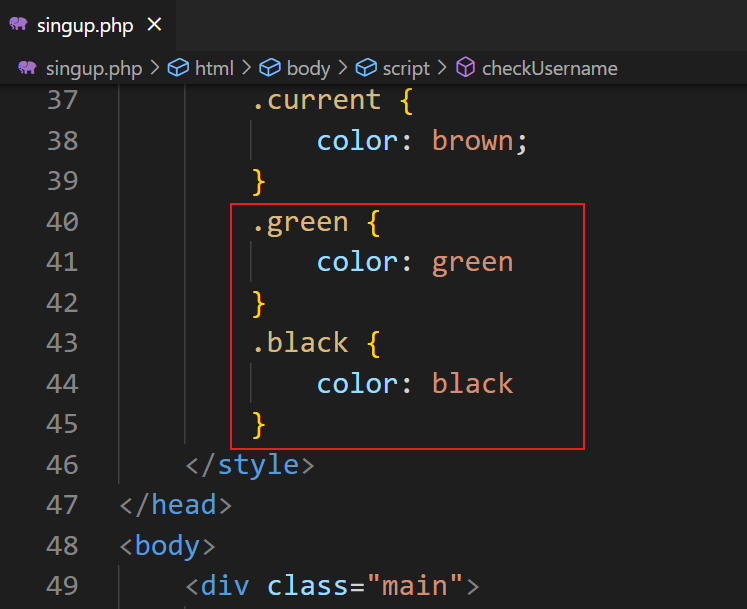Viewport: 747px width, 609px height.
Task: Select the script breadcrumb segment
Action: point(406,68)
